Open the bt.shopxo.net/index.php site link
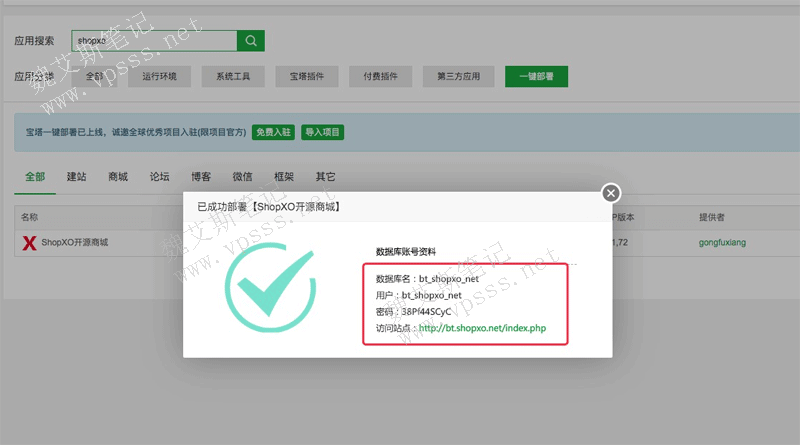 click(482, 328)
